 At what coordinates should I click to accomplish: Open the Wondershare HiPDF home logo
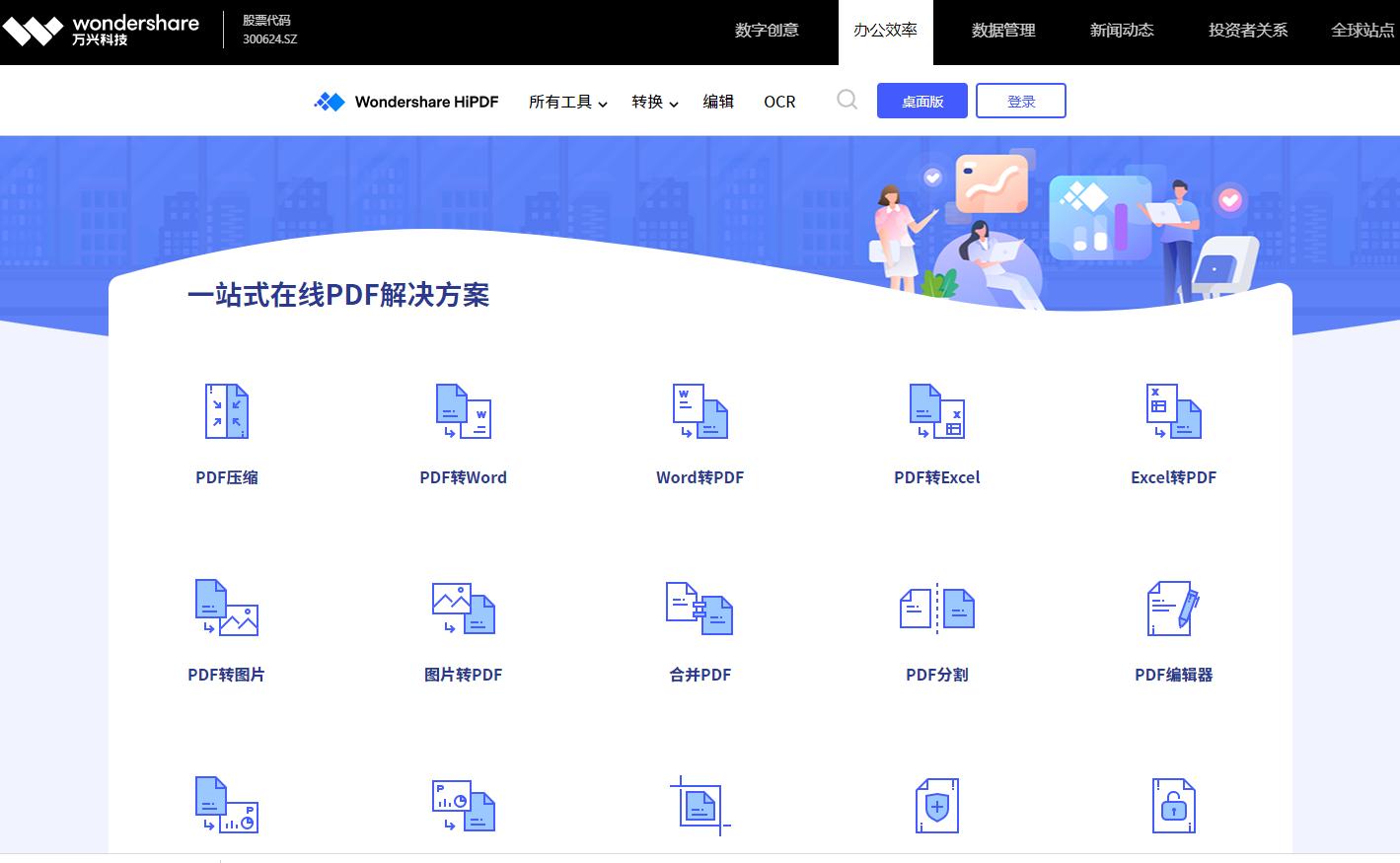(x=406, y=100)
